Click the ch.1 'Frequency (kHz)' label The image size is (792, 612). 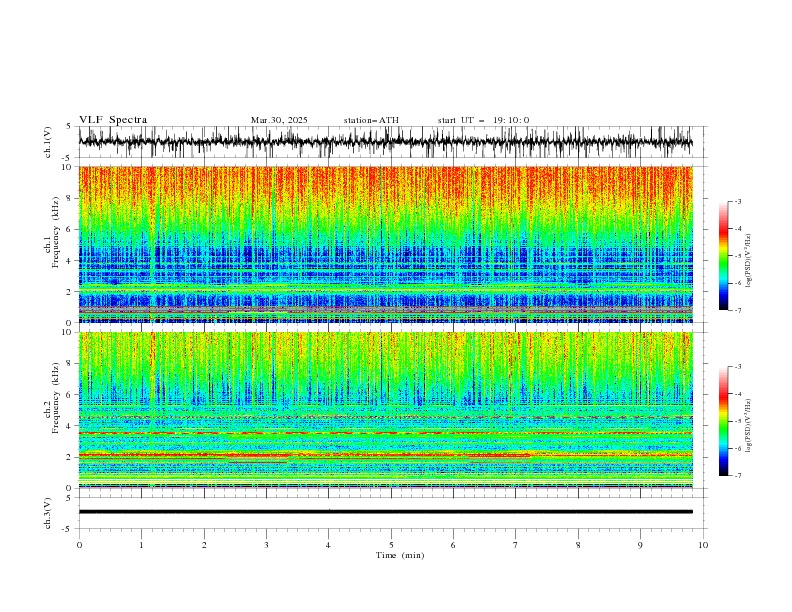coord(56,233)
